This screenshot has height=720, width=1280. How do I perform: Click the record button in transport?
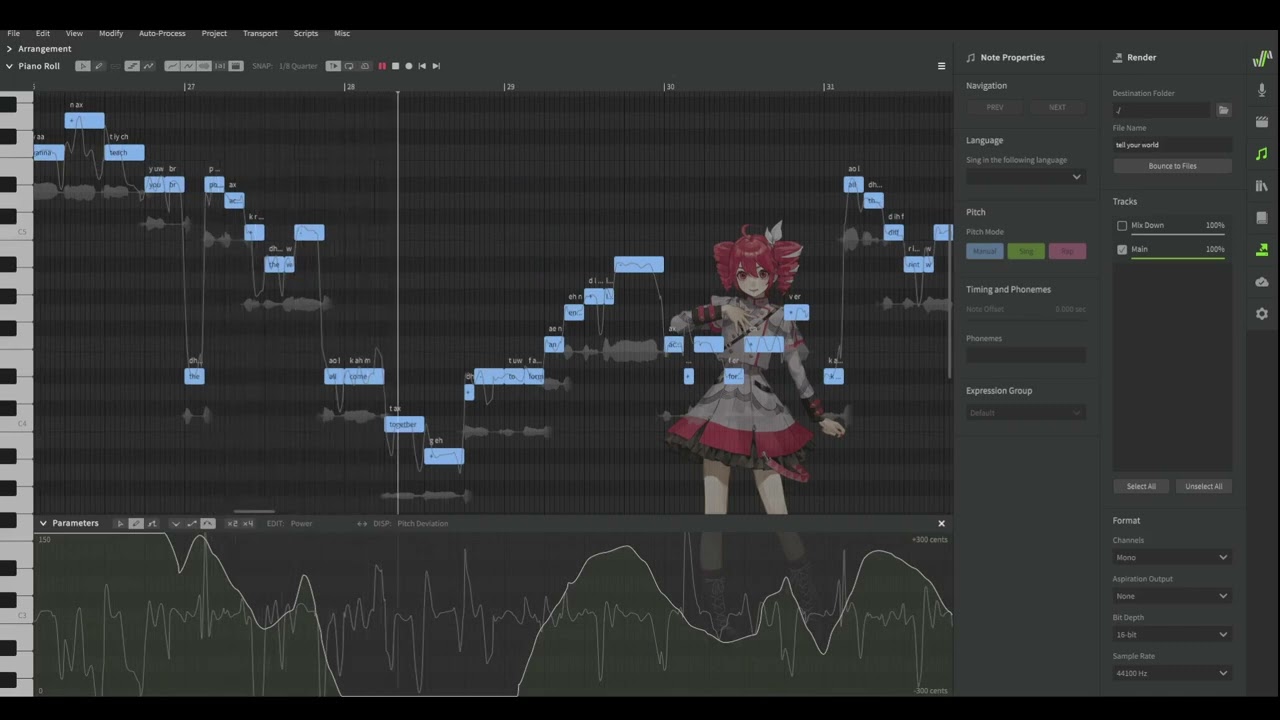tap(408, 66)
